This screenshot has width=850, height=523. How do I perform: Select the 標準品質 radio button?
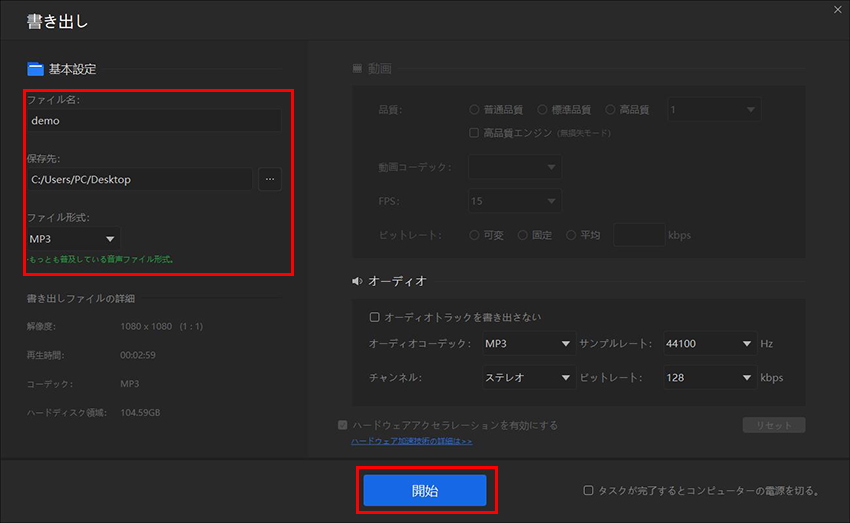pos(542,109)
